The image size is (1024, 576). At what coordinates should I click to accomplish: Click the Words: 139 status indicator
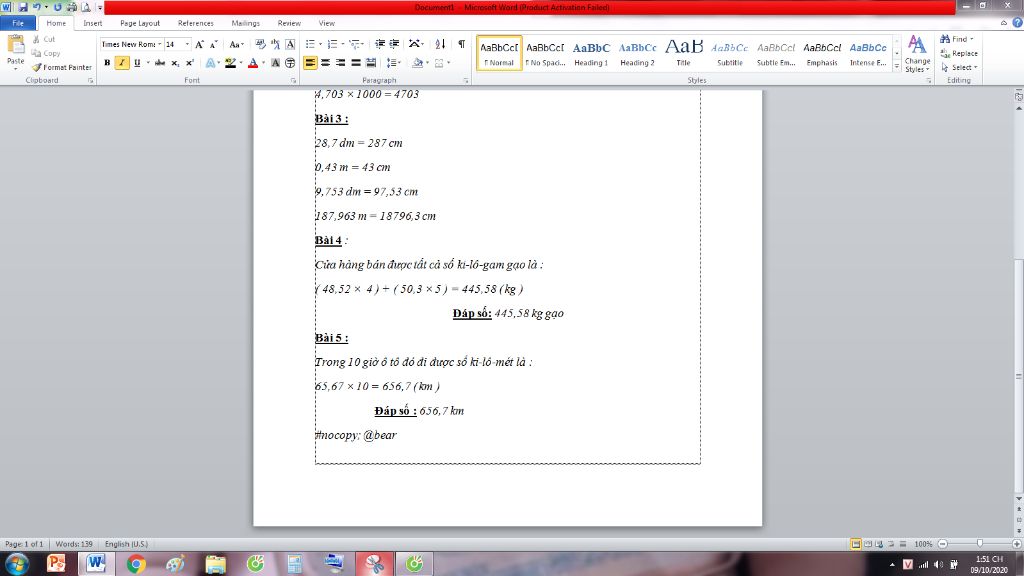(74, 544)
